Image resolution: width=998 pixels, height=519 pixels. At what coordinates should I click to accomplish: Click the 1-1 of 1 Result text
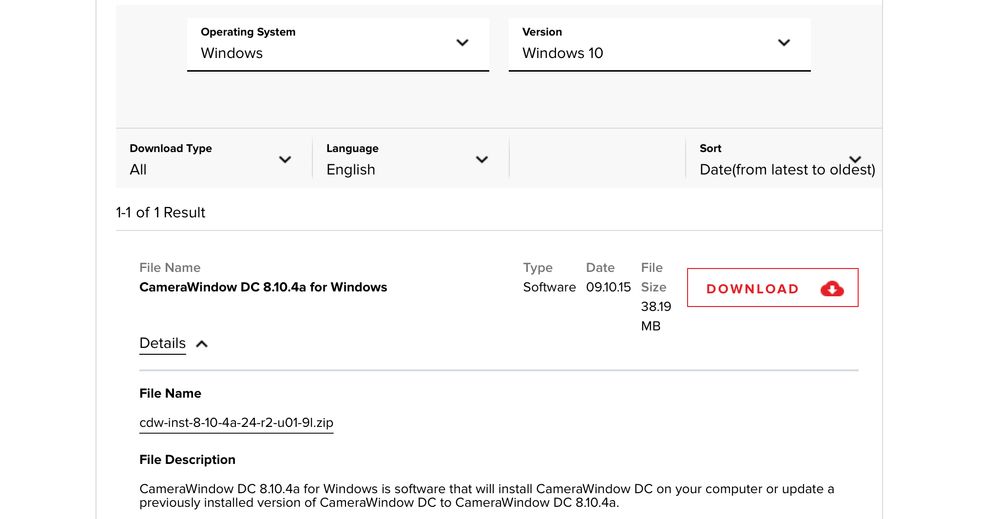click(160, 213)
